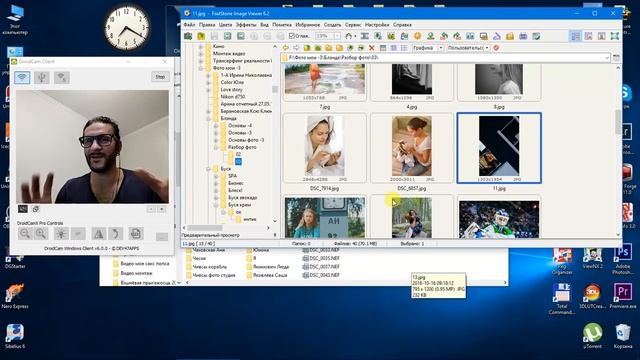The image size is (640, 360).
Task: Click the hand pan tool icon
Action: 349,36
